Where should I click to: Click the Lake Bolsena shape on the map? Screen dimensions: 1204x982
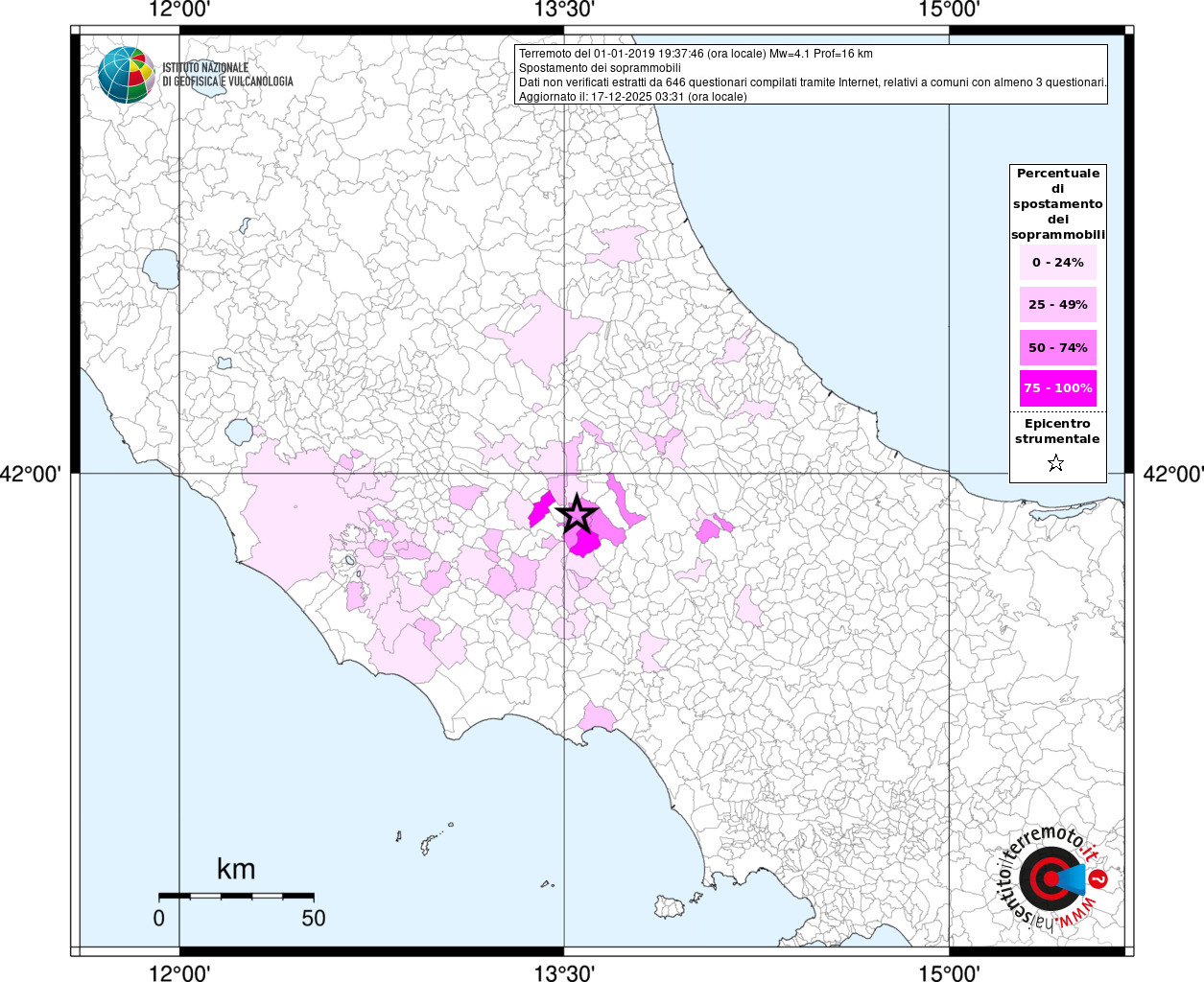[160, 269]
